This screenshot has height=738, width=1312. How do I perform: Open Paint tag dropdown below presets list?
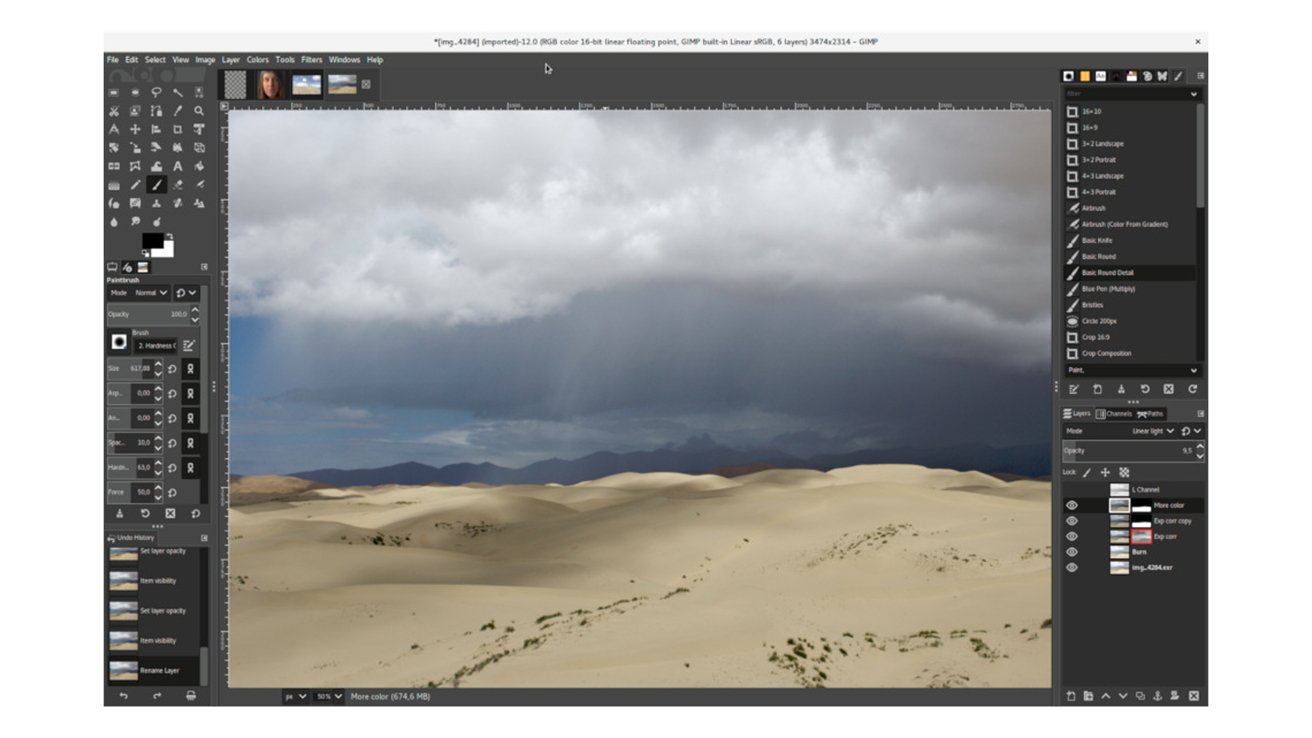pos(1132,370)
